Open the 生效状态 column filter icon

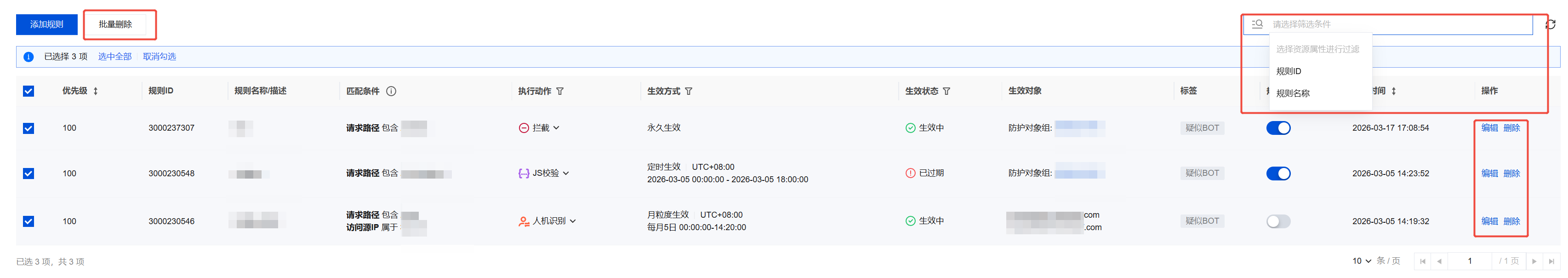pos(947,91)
